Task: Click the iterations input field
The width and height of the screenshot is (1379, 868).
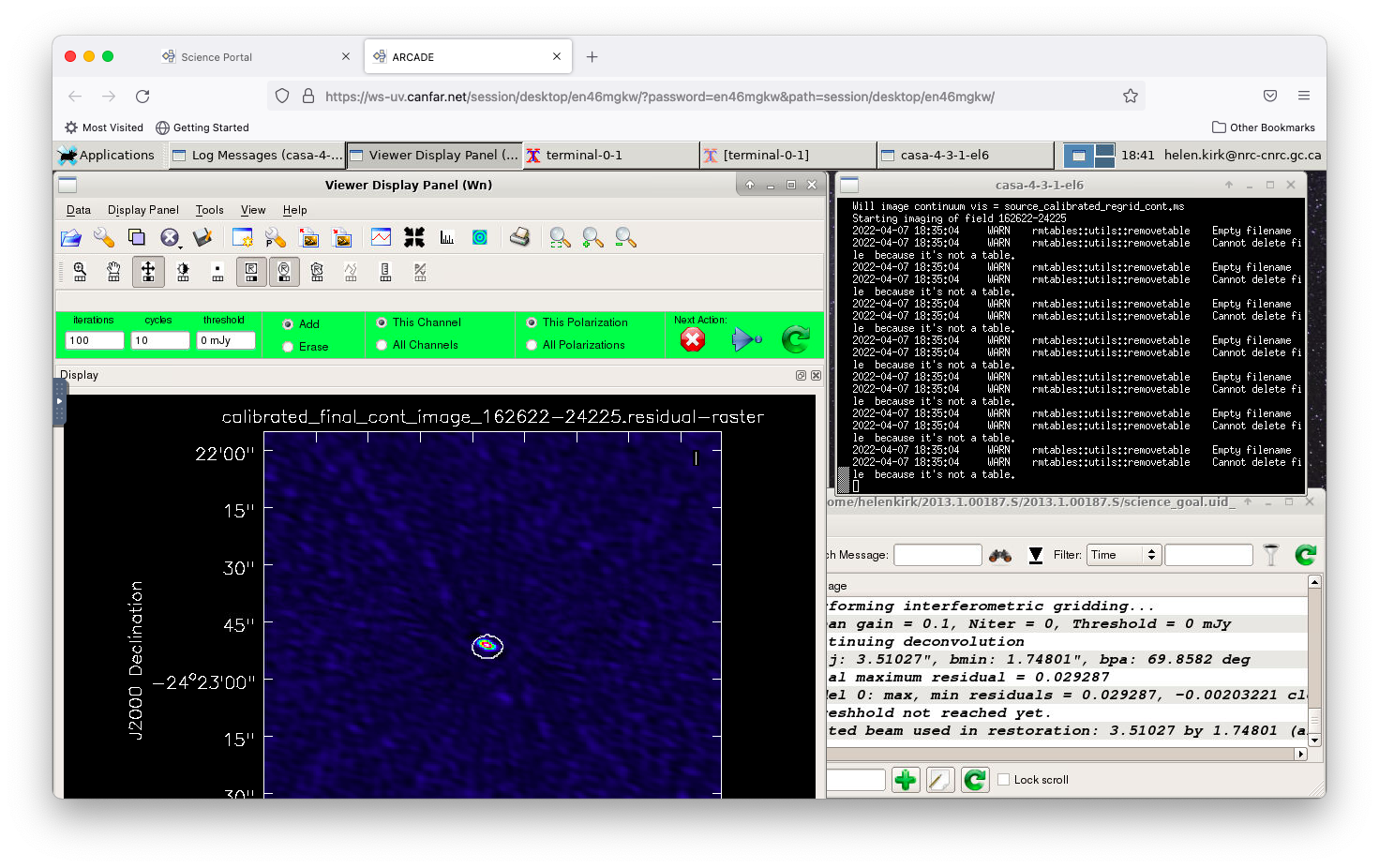Action: point(95,340)
